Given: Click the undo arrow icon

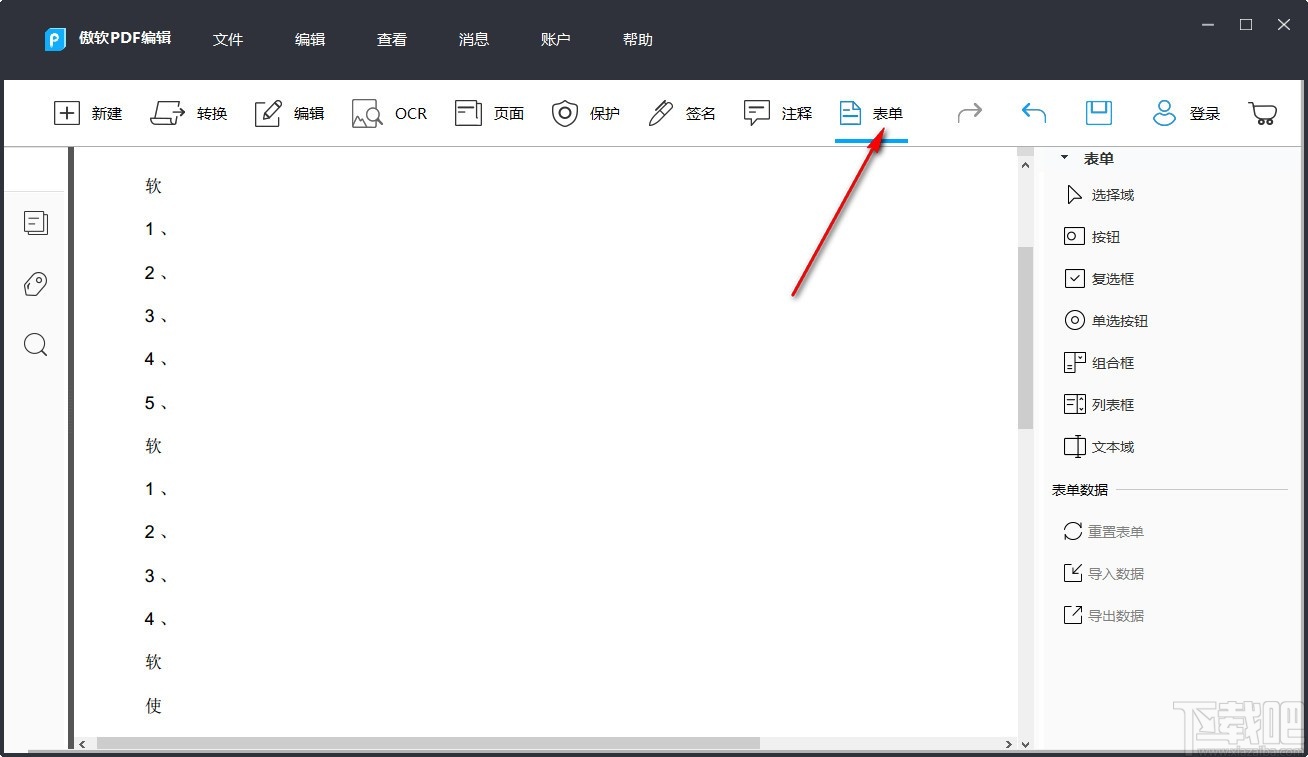Looking at the screenshot, I should point(1034,113).
